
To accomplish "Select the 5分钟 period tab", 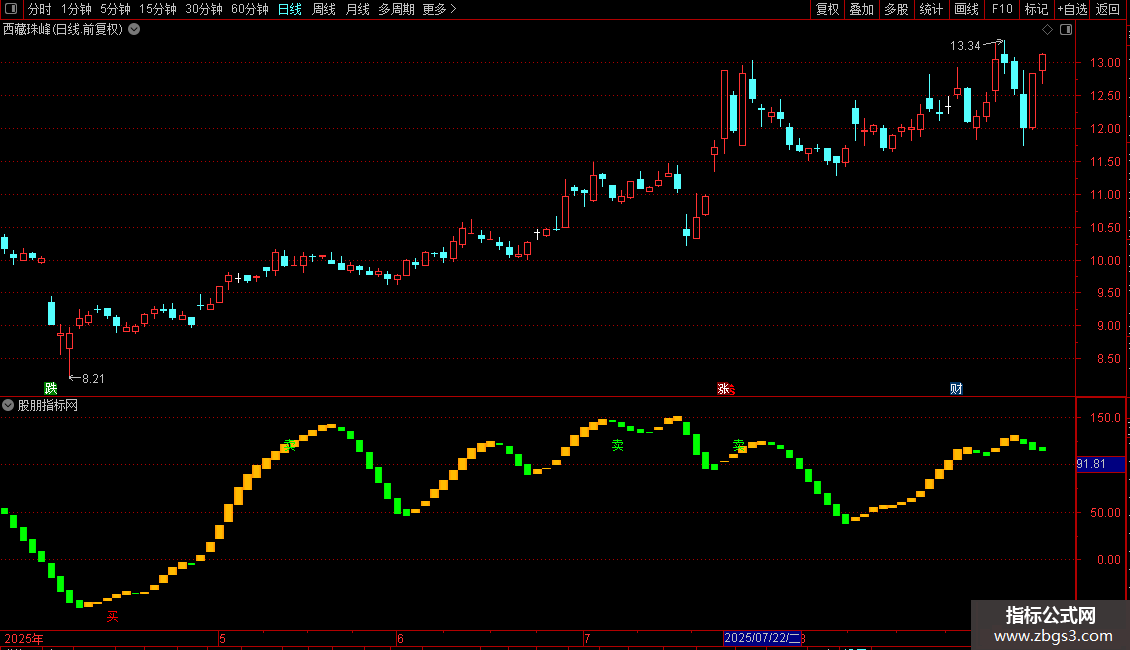I will [x=115, y=9].
